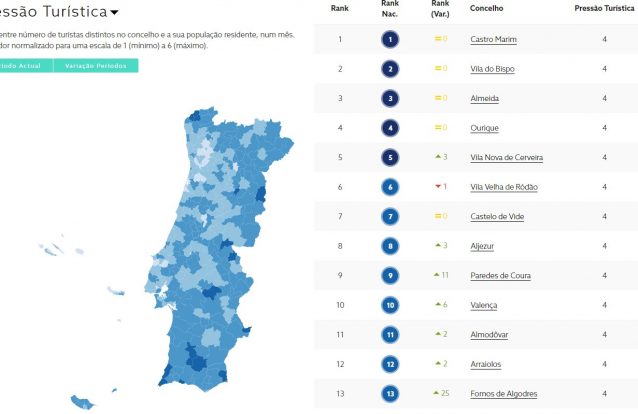Click the national rank badge number 5
638x414 pixels.
pos(390,158)
